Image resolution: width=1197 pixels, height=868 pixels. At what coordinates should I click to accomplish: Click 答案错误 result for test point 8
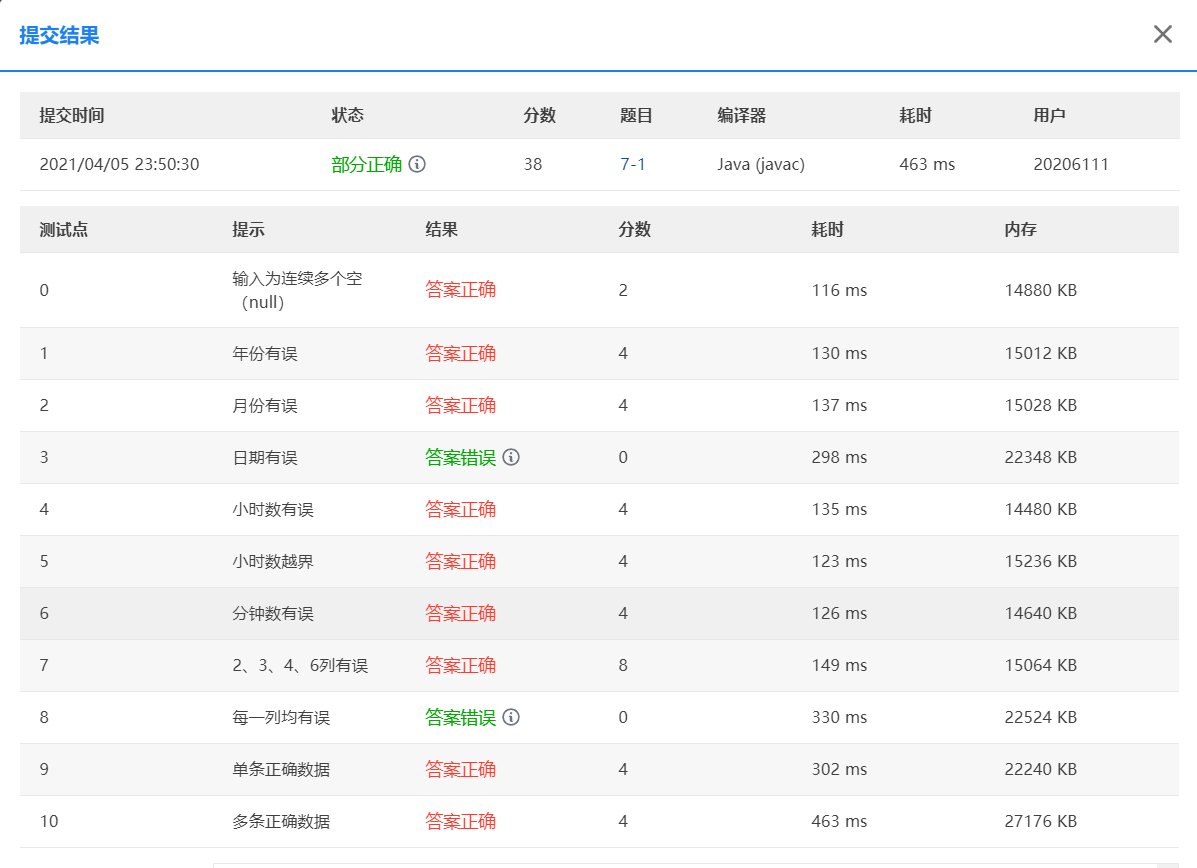pyautogui.click(x=460, y=717)
